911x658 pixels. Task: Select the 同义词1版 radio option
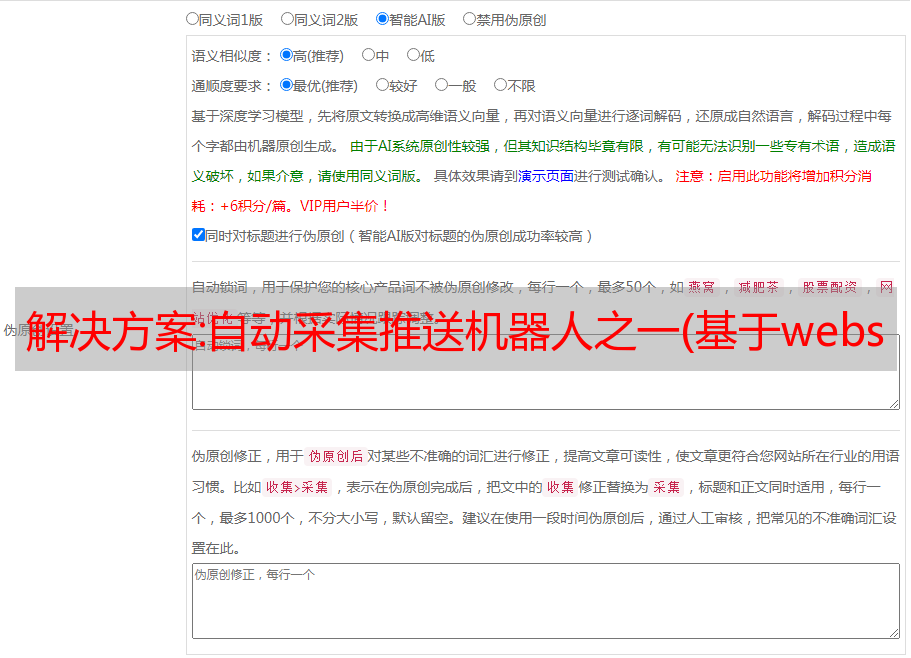(x=192, y=19)
